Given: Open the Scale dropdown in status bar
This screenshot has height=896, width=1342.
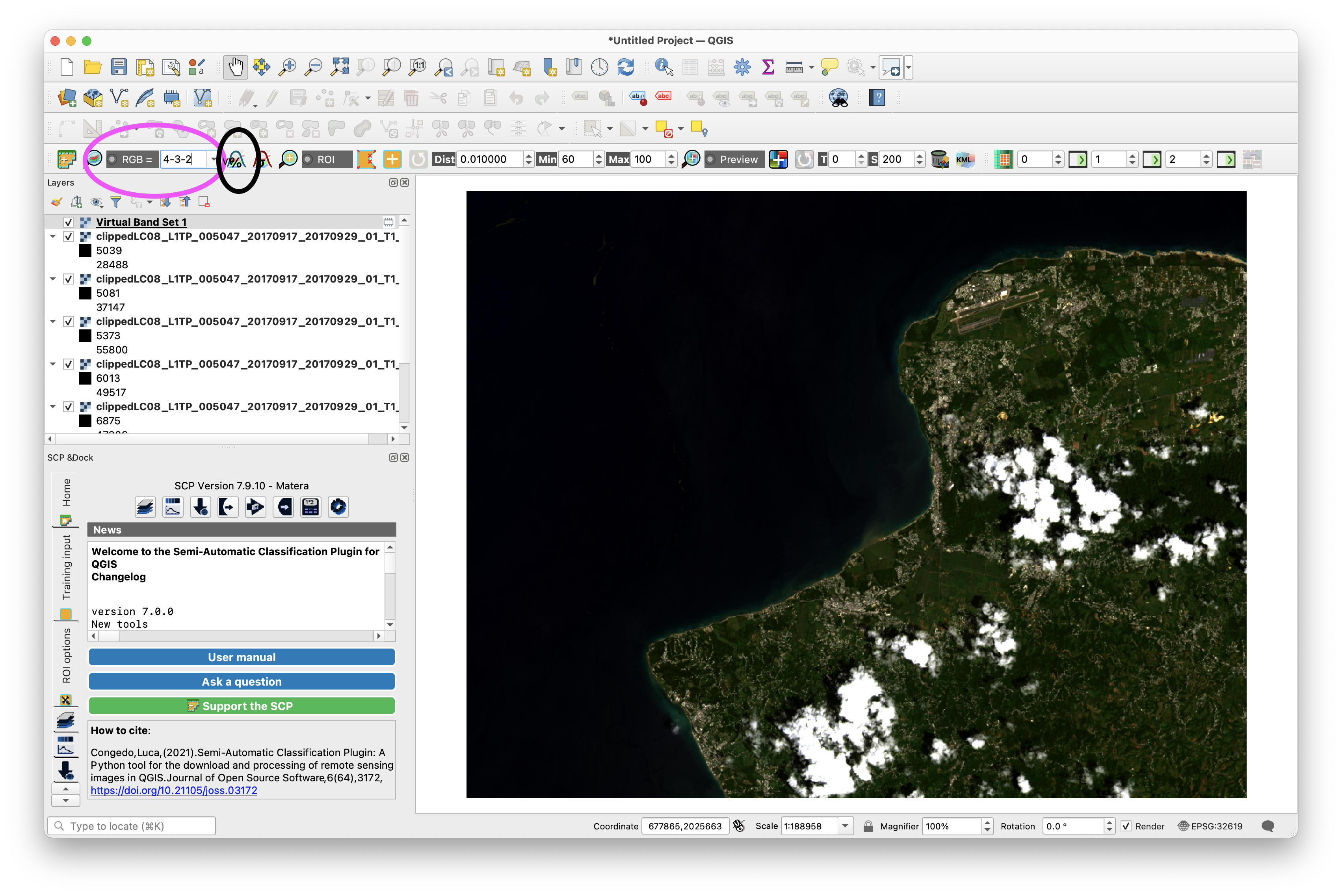Looking at the screenshot, I should point(845,826).
